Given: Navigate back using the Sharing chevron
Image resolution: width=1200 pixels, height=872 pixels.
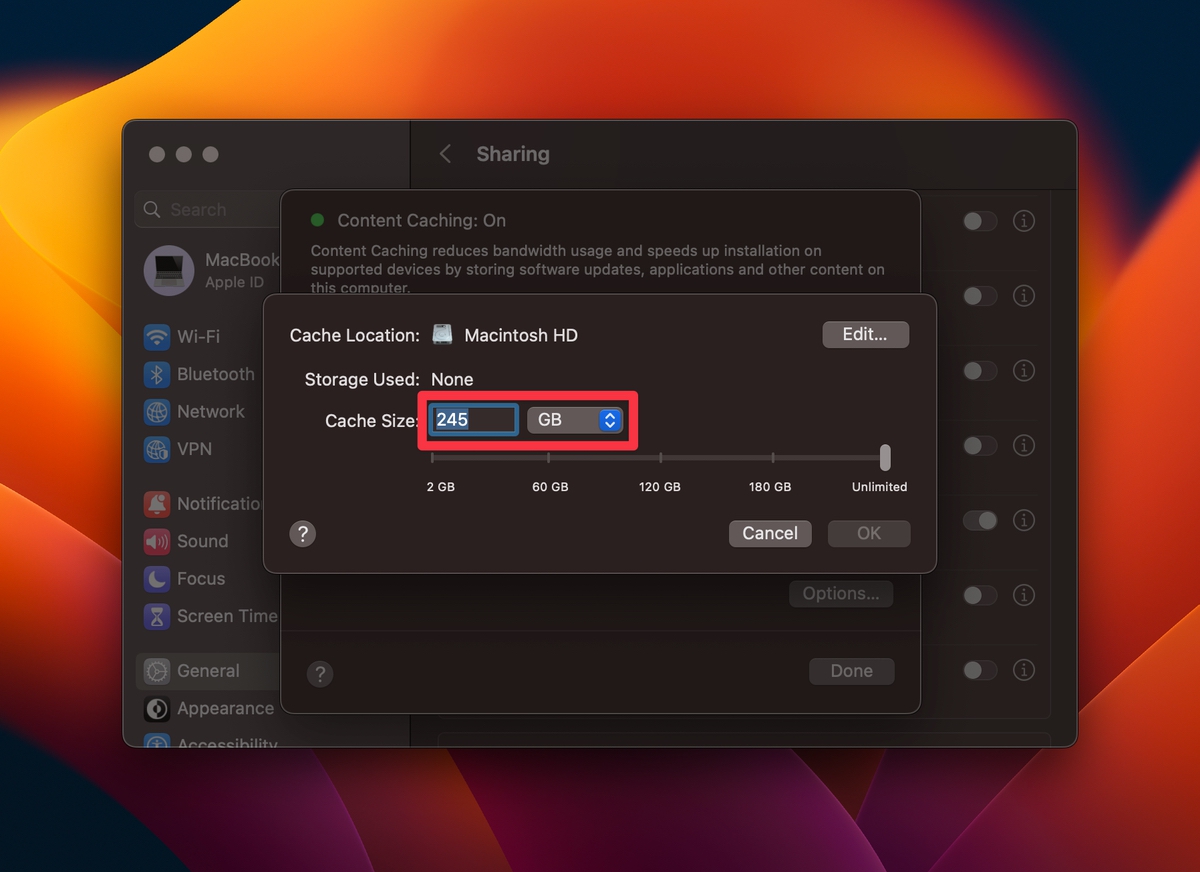Looking at the screenshot, I should point(445,154).
